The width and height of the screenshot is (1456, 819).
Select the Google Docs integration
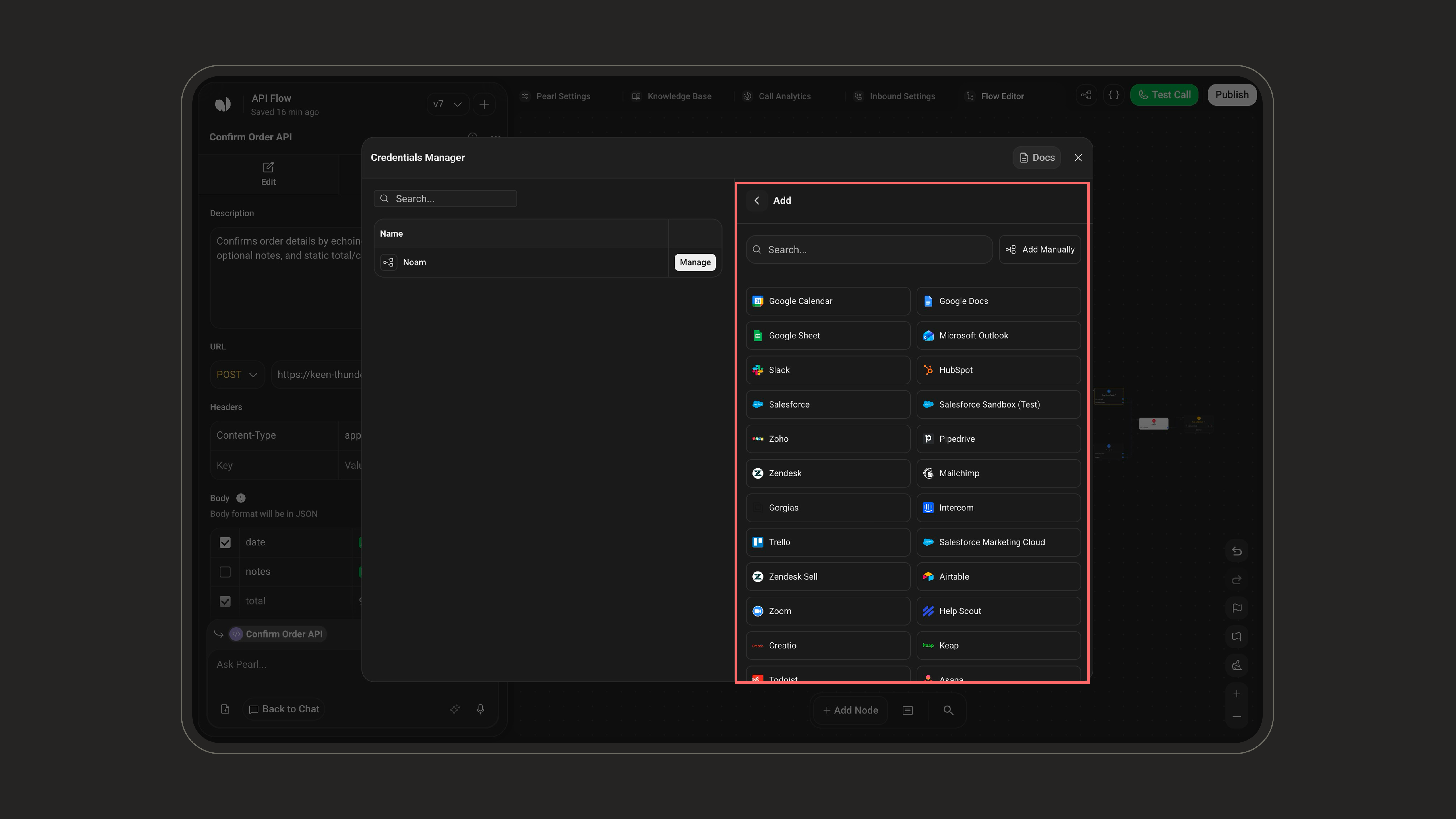[x=998, y=301]
